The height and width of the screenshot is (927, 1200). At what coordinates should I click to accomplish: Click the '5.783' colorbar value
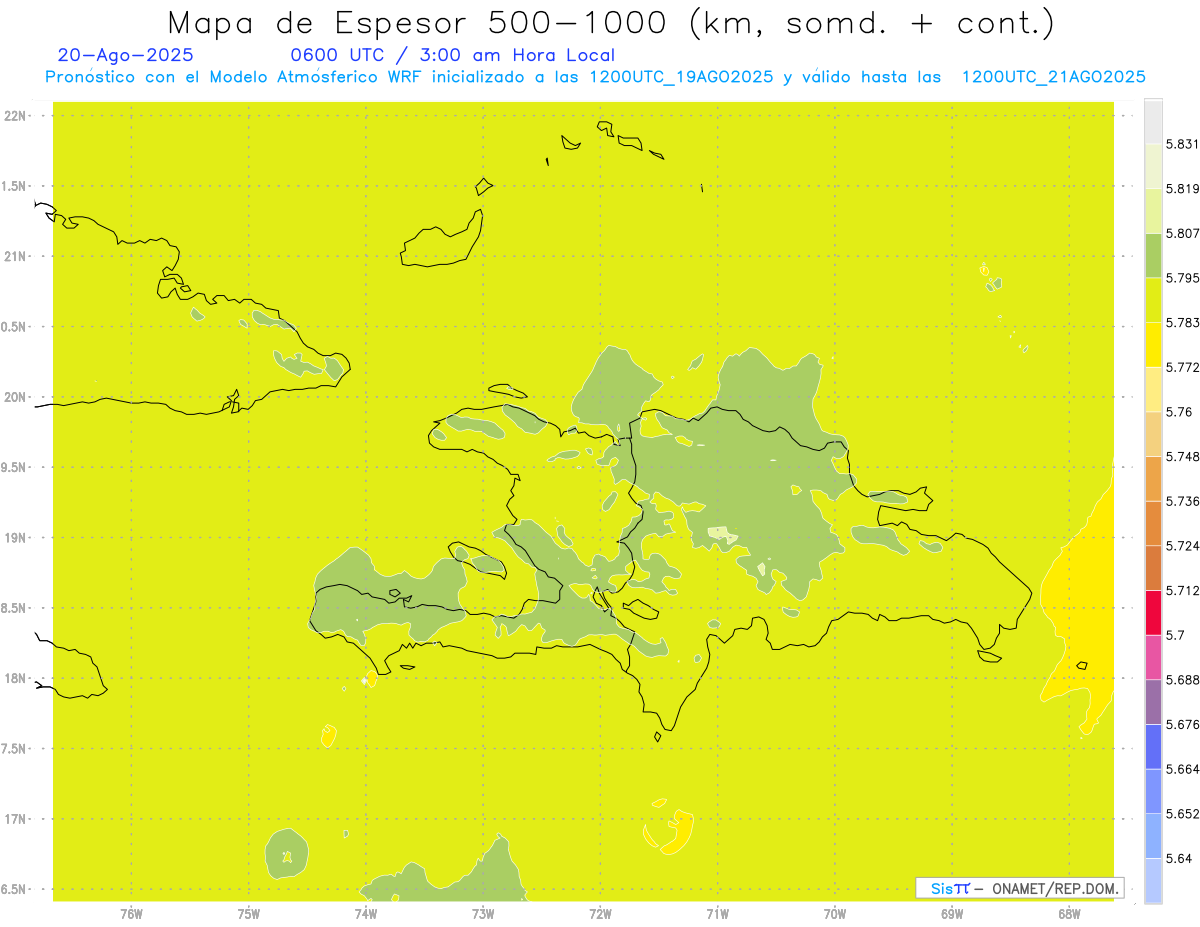point(1182,322)
